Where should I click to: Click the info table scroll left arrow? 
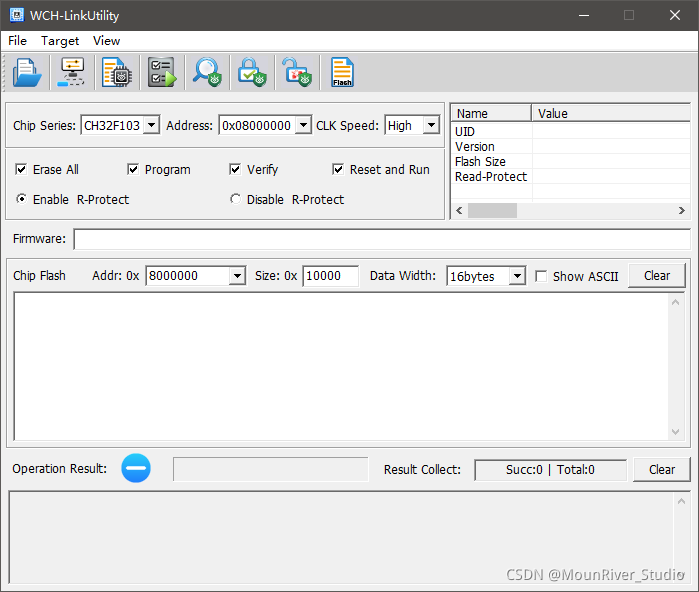[x=459, y=210]
